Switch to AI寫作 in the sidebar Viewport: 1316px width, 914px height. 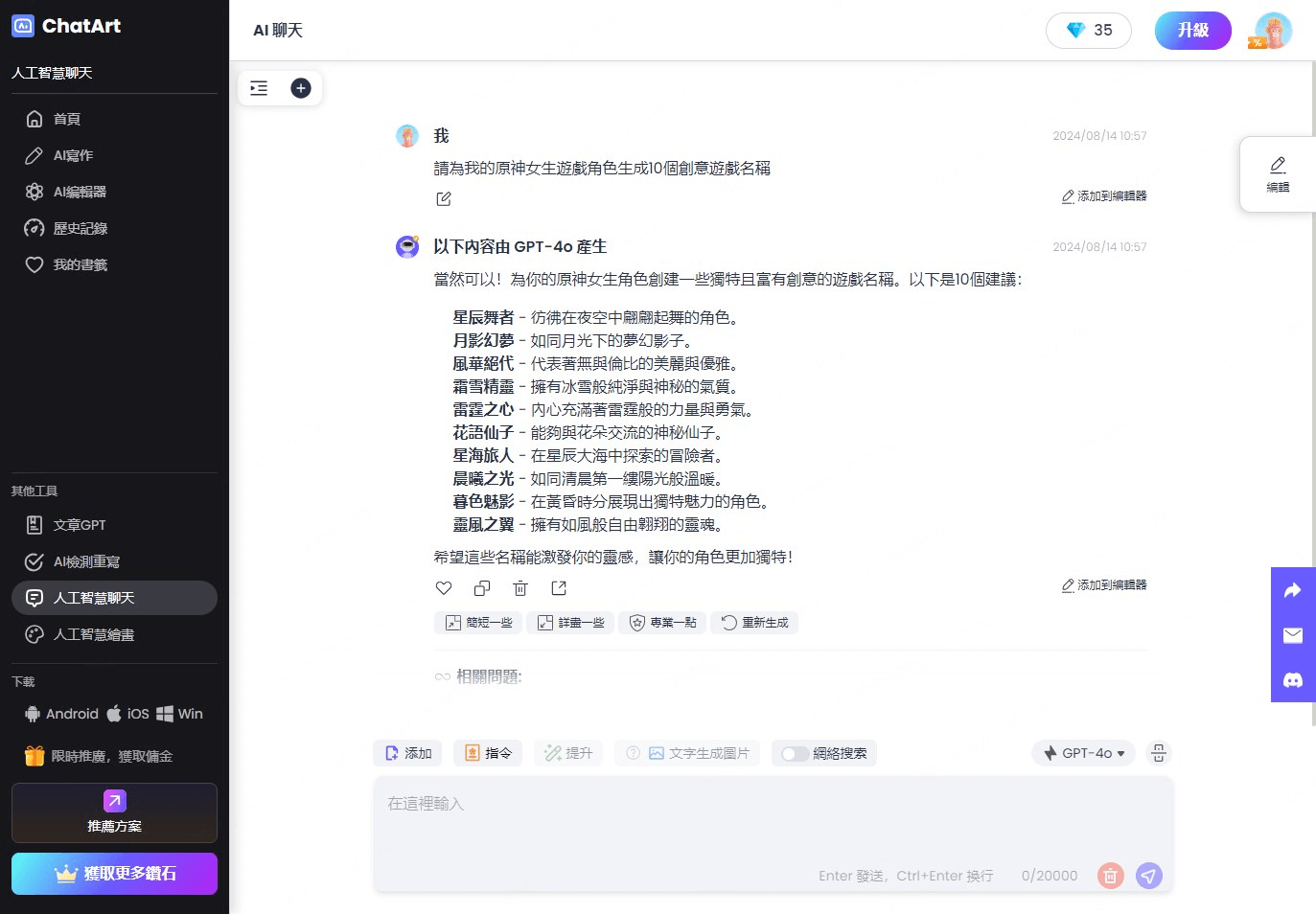[x=72, y=154]
